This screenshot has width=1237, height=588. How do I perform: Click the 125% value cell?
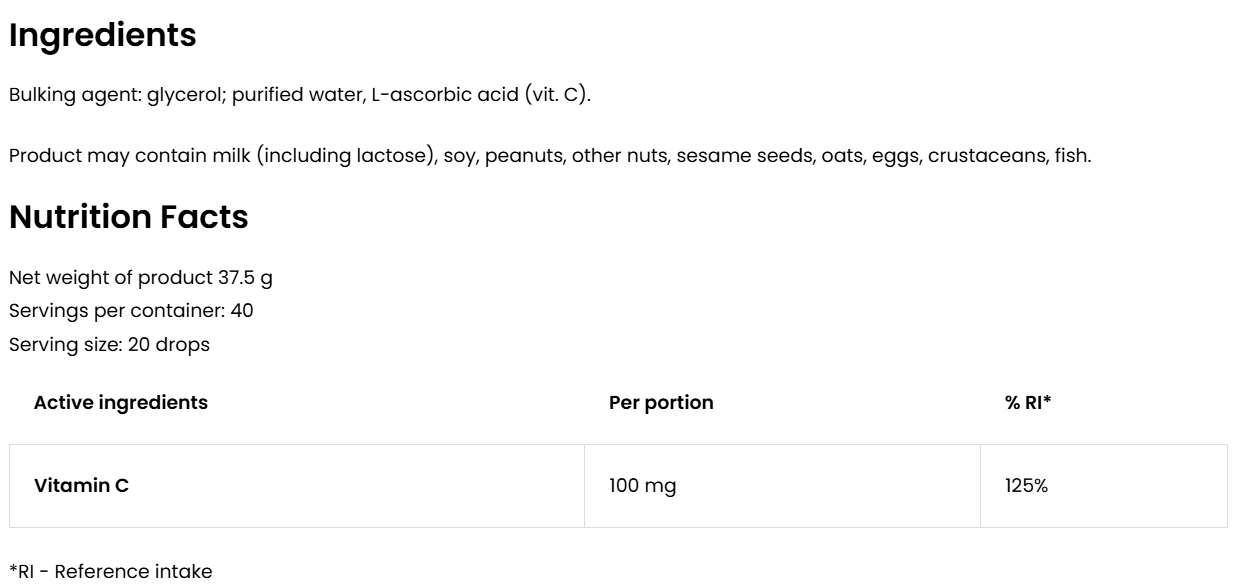(1026, 486)
